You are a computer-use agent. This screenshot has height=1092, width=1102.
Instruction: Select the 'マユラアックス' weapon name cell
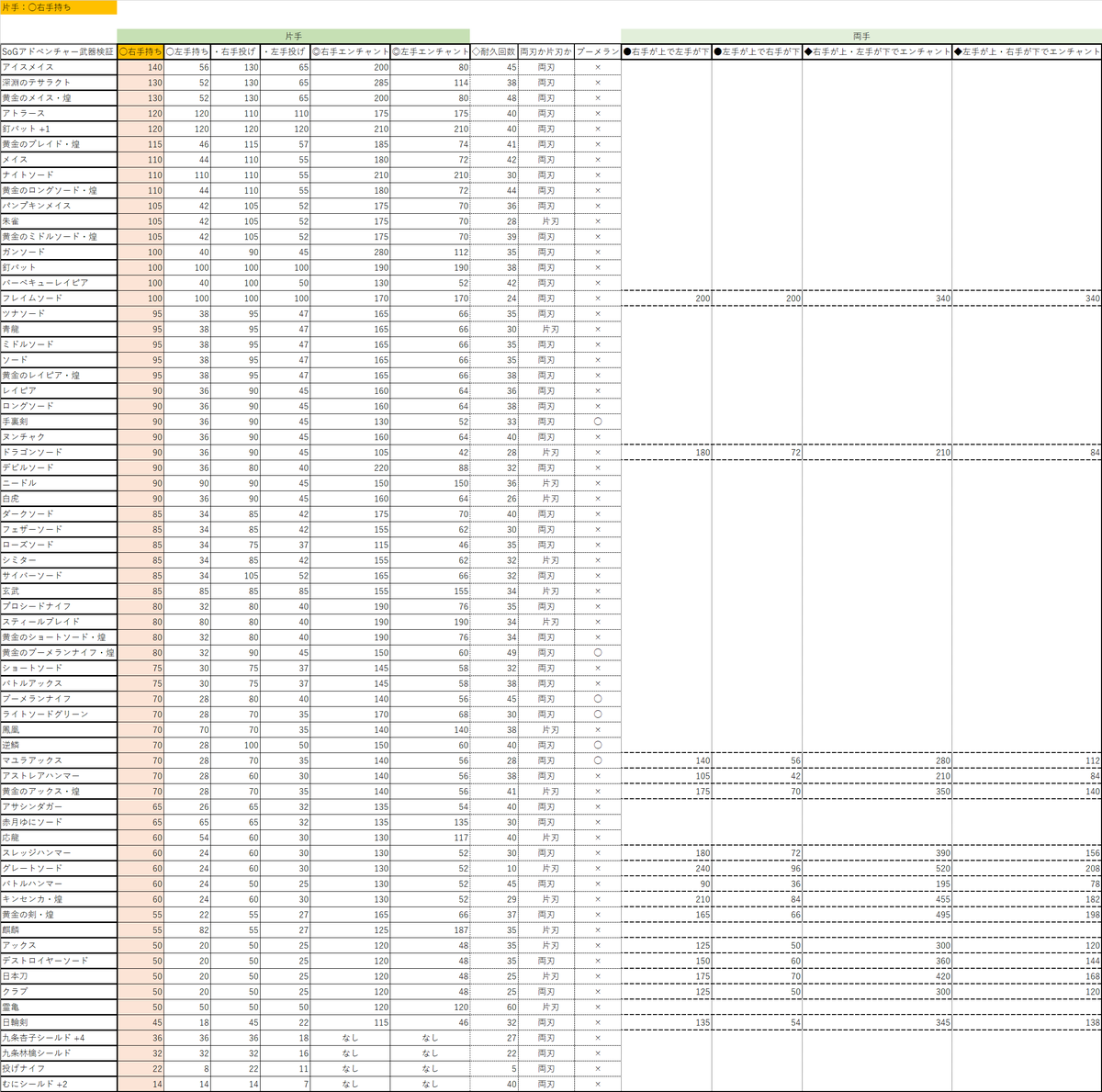coord(59,760)
